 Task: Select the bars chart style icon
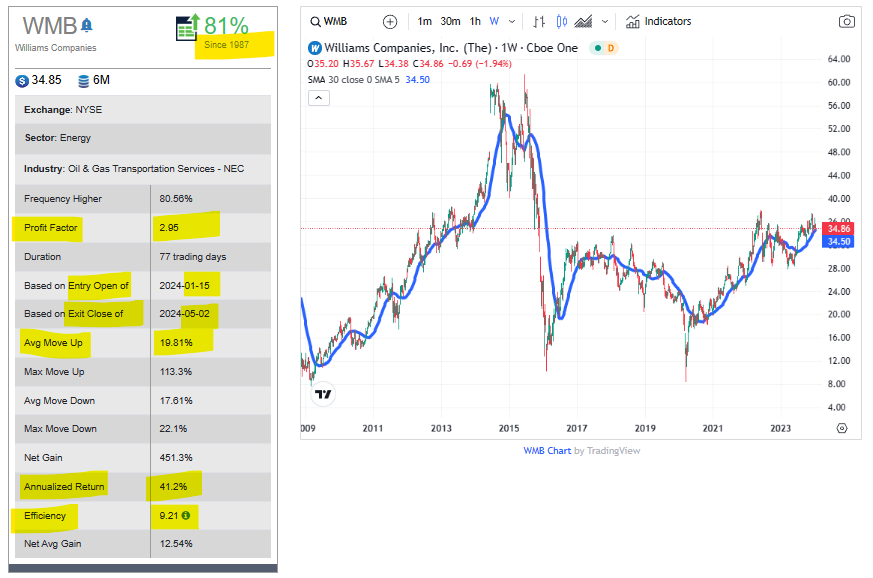pyautogui.click(x=539, y=22)
